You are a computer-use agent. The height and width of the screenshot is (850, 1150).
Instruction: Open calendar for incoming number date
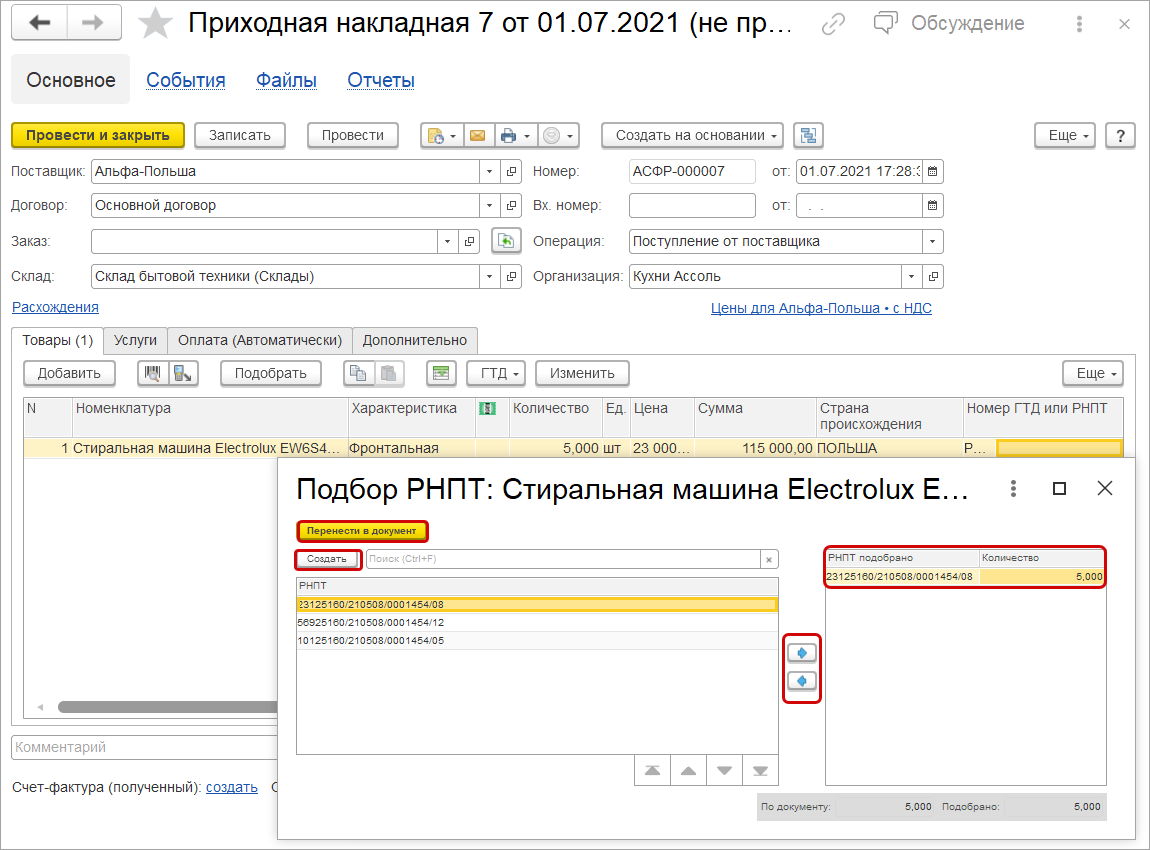point(933,205)
